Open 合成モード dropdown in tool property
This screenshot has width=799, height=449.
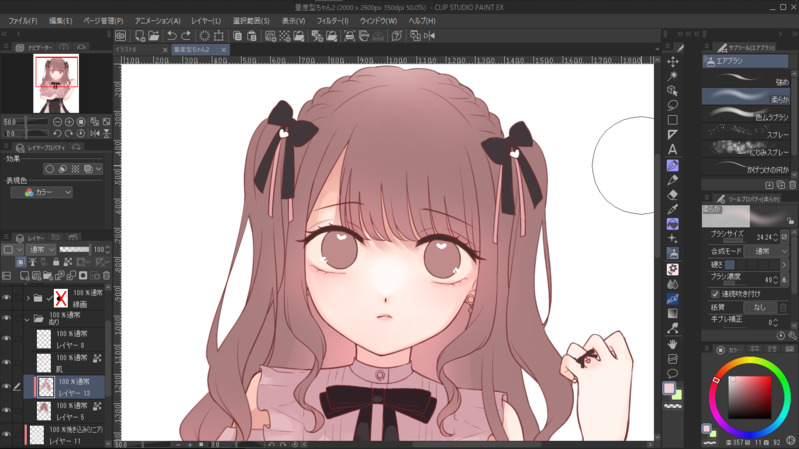[765, 251]
